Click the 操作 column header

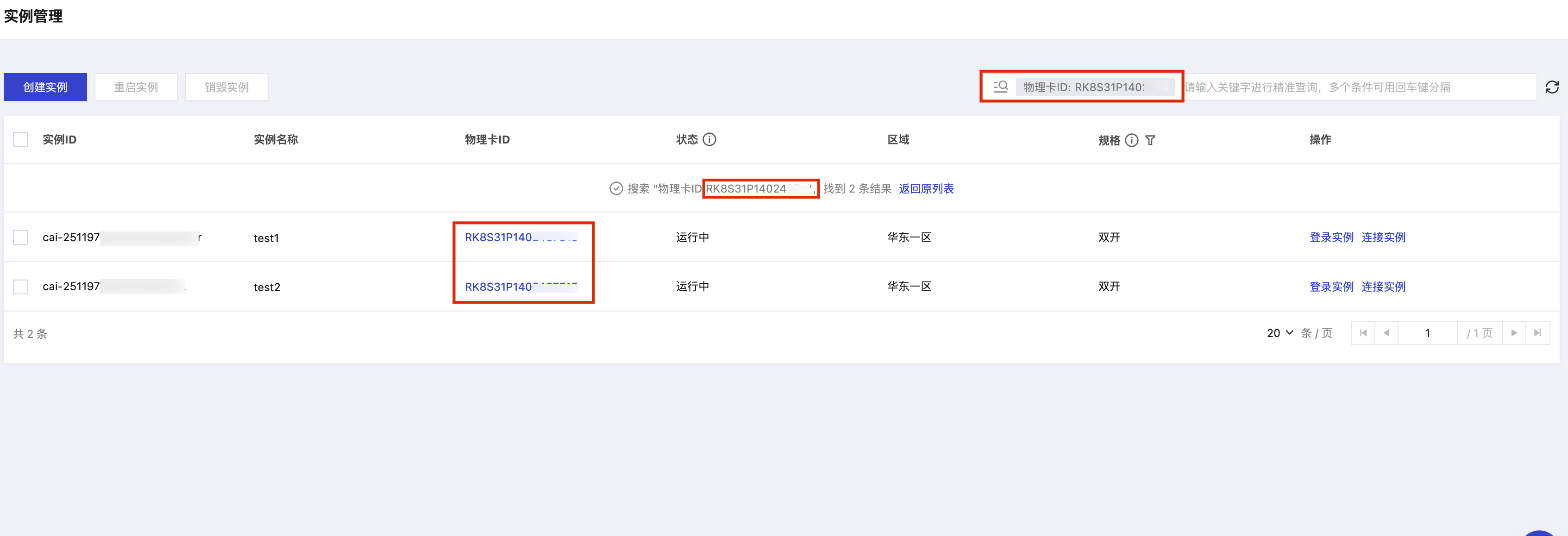(1320, 139)
